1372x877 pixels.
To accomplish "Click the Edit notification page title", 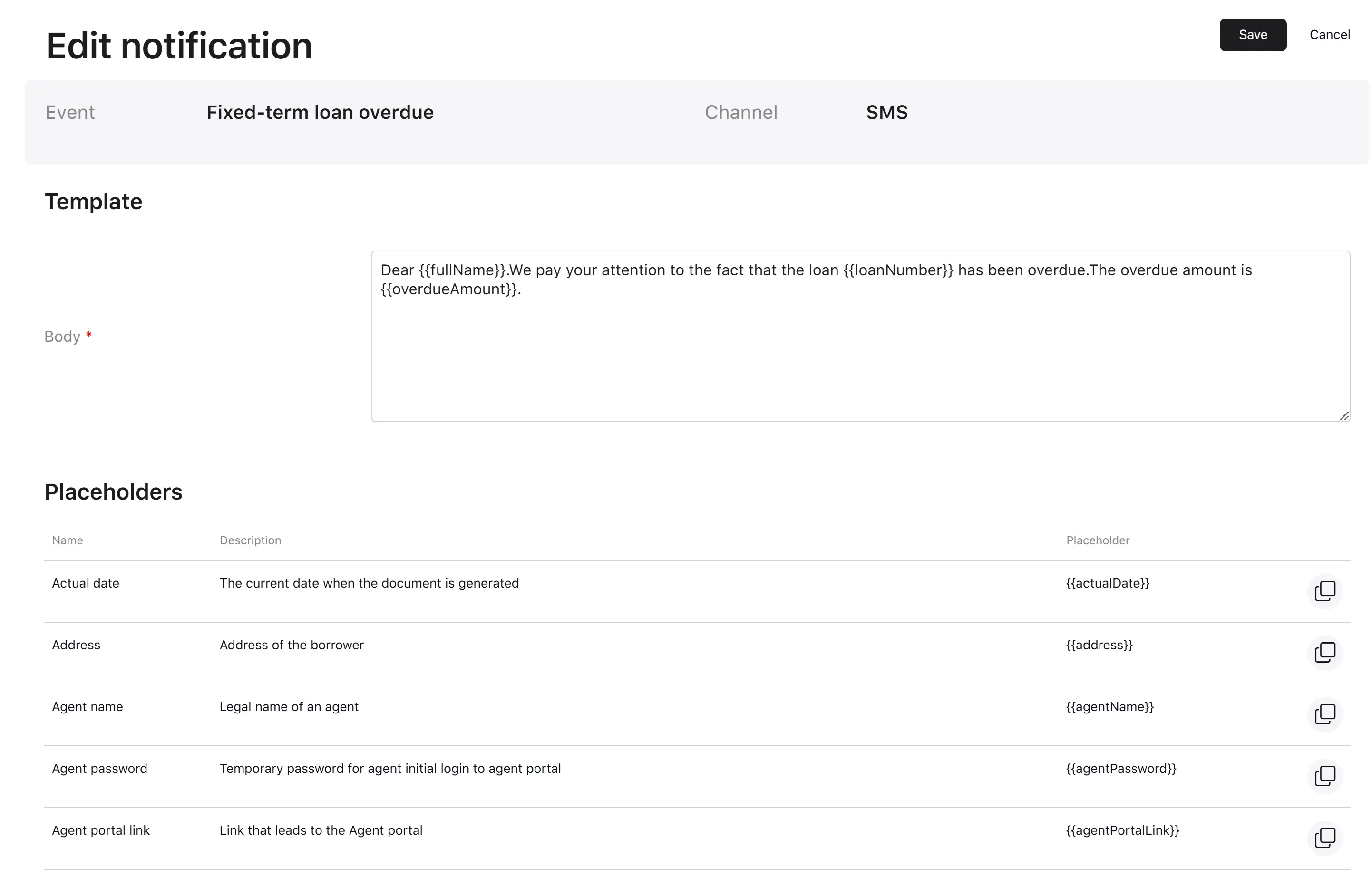I will [x=179, y=46].
